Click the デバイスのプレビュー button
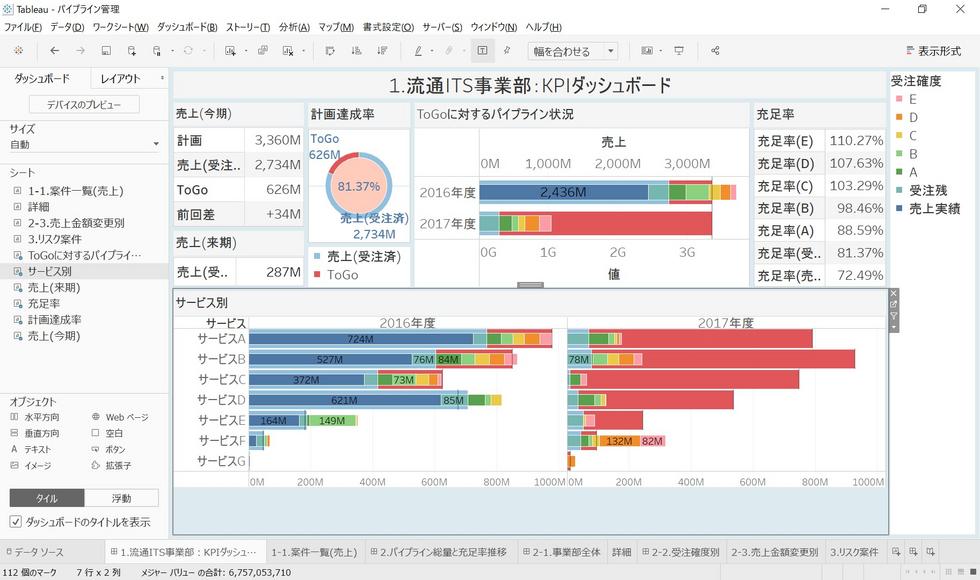The width and height of the screenshot is (980, 580). [84, 105]
